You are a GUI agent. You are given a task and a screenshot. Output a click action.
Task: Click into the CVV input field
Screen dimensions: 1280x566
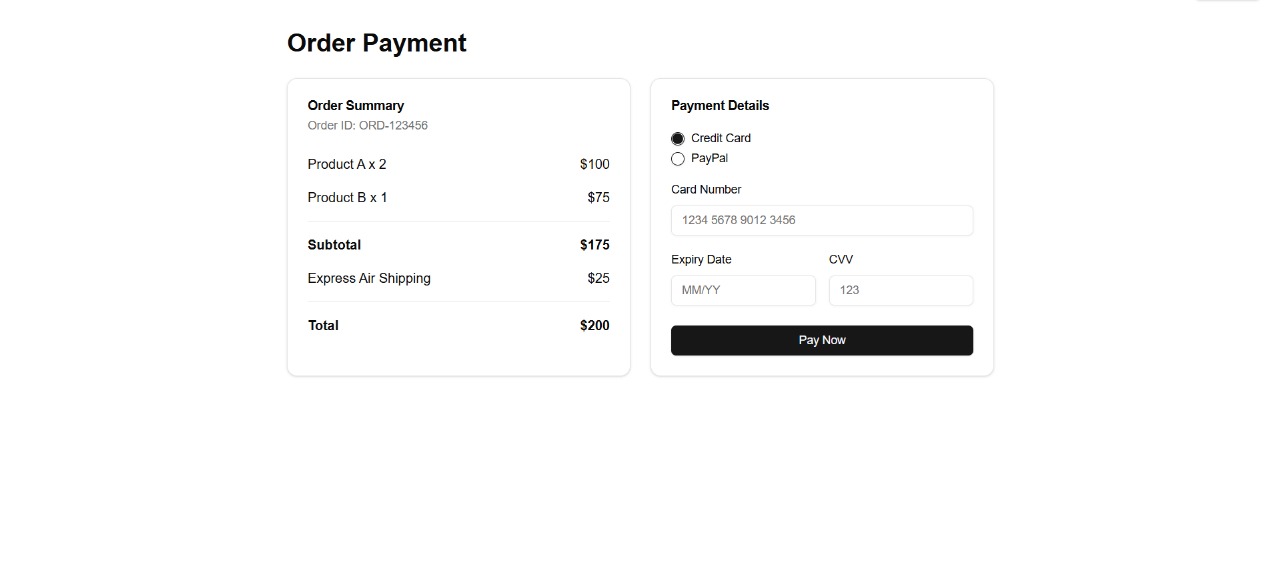coord(900,290)
